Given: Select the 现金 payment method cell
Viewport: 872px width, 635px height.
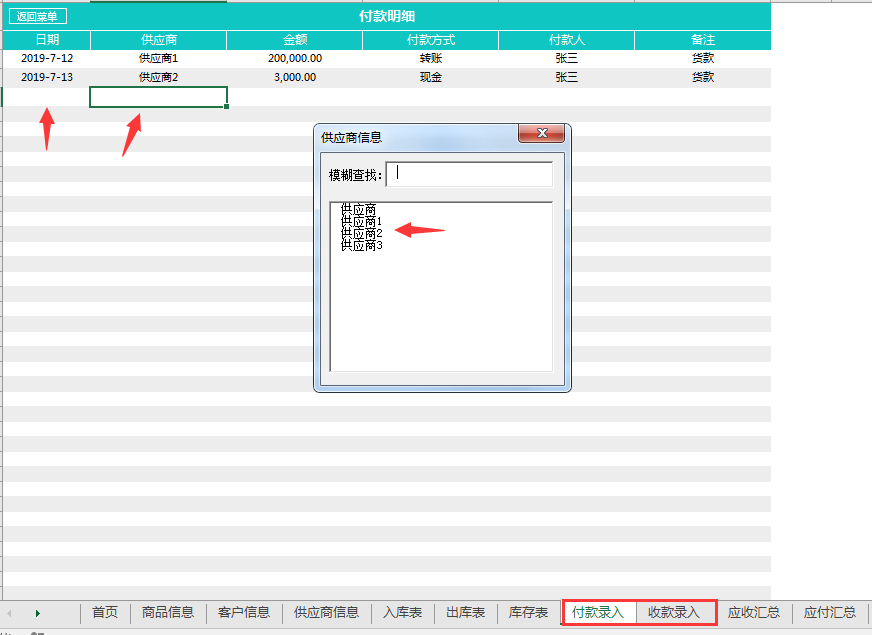Looking at the screenshot, I should coord(430,77).
